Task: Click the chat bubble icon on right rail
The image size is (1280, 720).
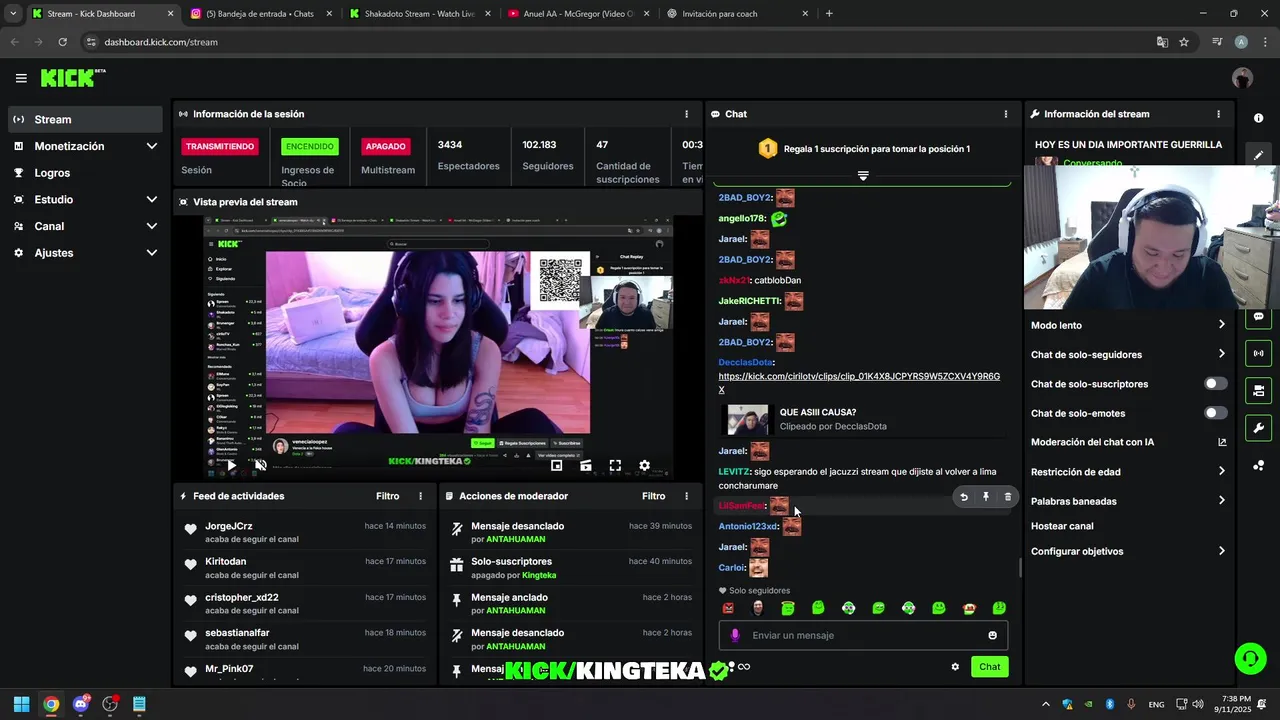Action: (x=1258, y=317)
